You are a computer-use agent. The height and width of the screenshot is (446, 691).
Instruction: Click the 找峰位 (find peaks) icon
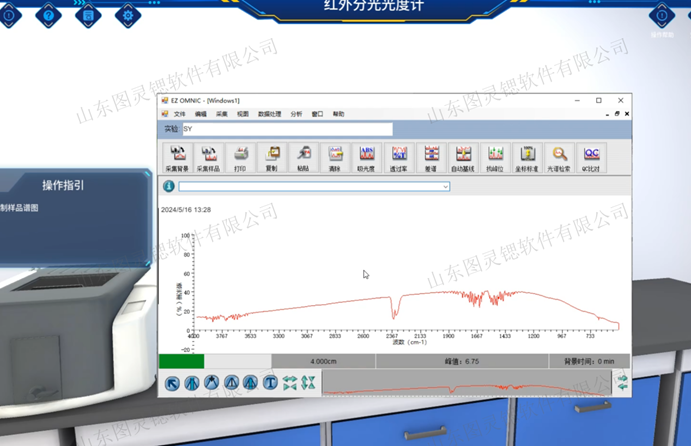pos(495,157)
